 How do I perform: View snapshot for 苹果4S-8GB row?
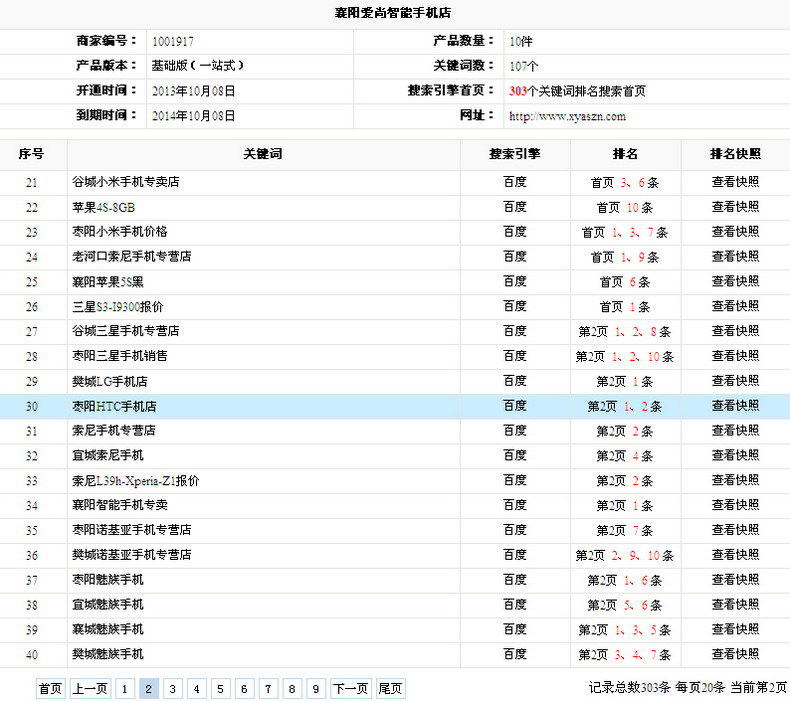click(x=735, y=207)
